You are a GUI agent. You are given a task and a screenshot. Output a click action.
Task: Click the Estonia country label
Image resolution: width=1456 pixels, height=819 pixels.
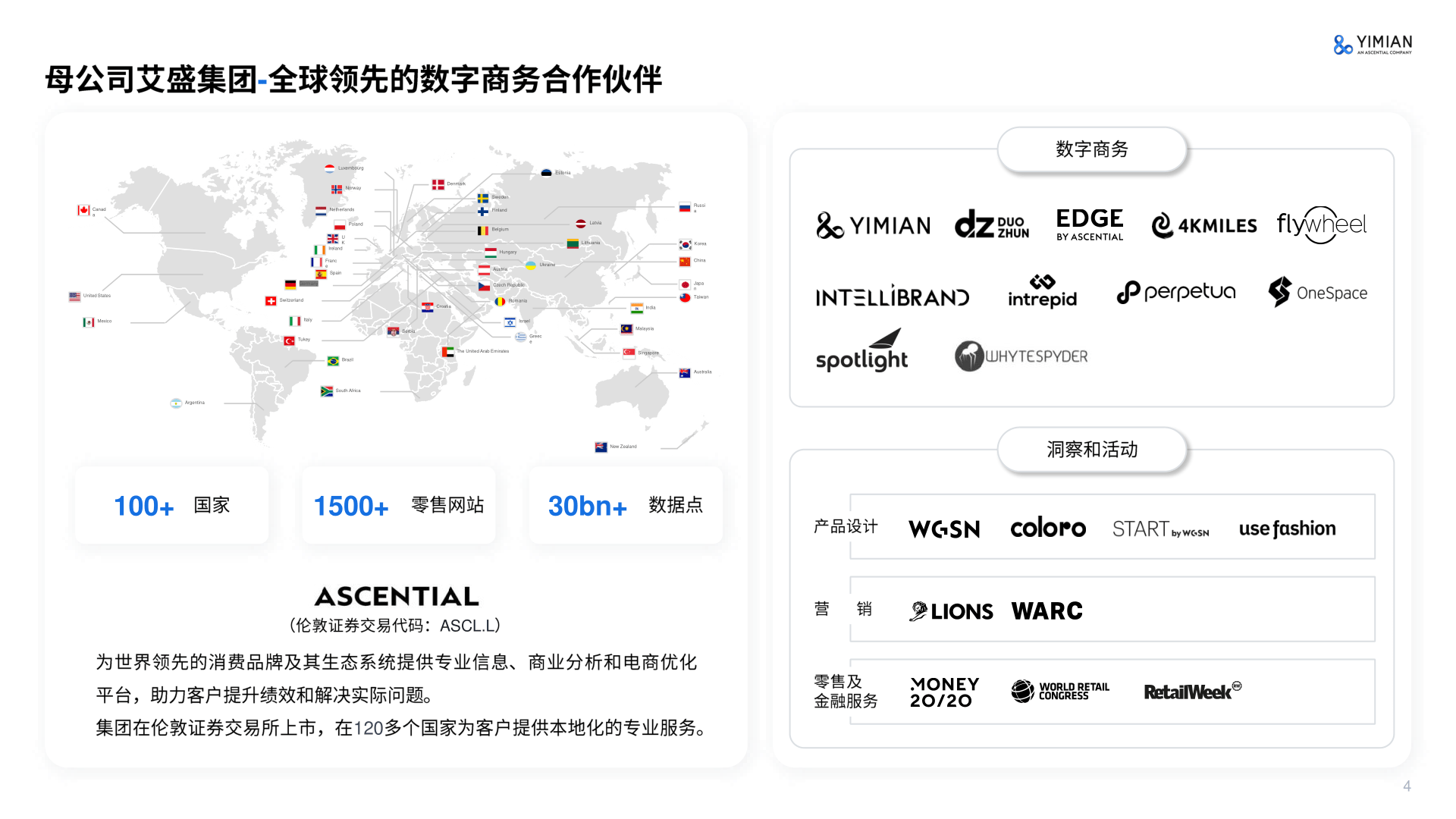coord(563,173)
